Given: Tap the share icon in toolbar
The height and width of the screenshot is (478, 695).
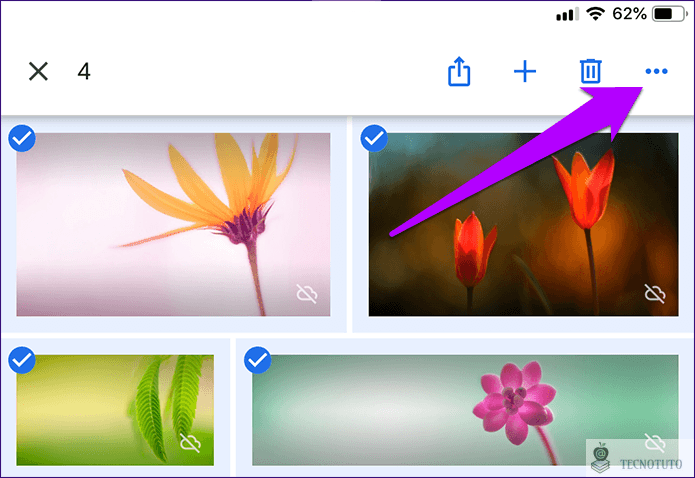Looking at the screenshot, I should coord(459,71).
